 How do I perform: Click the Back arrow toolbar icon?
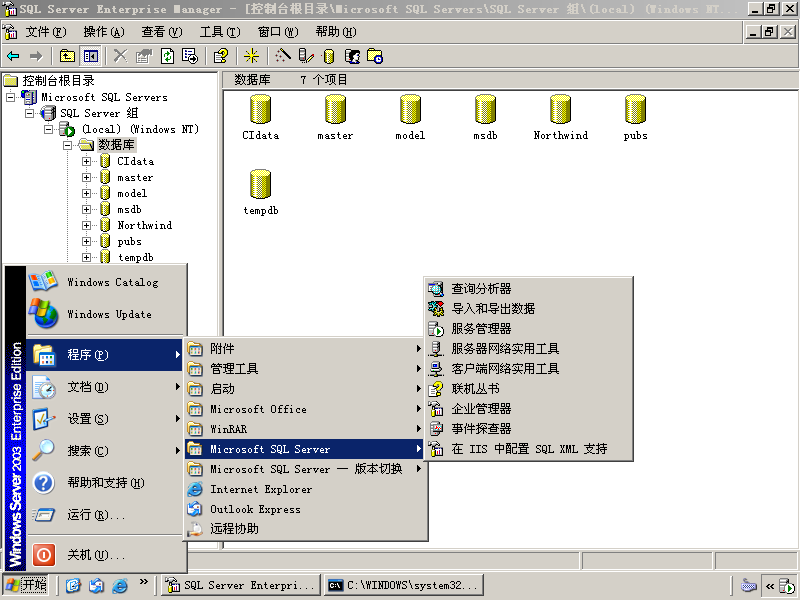(13, 56)
